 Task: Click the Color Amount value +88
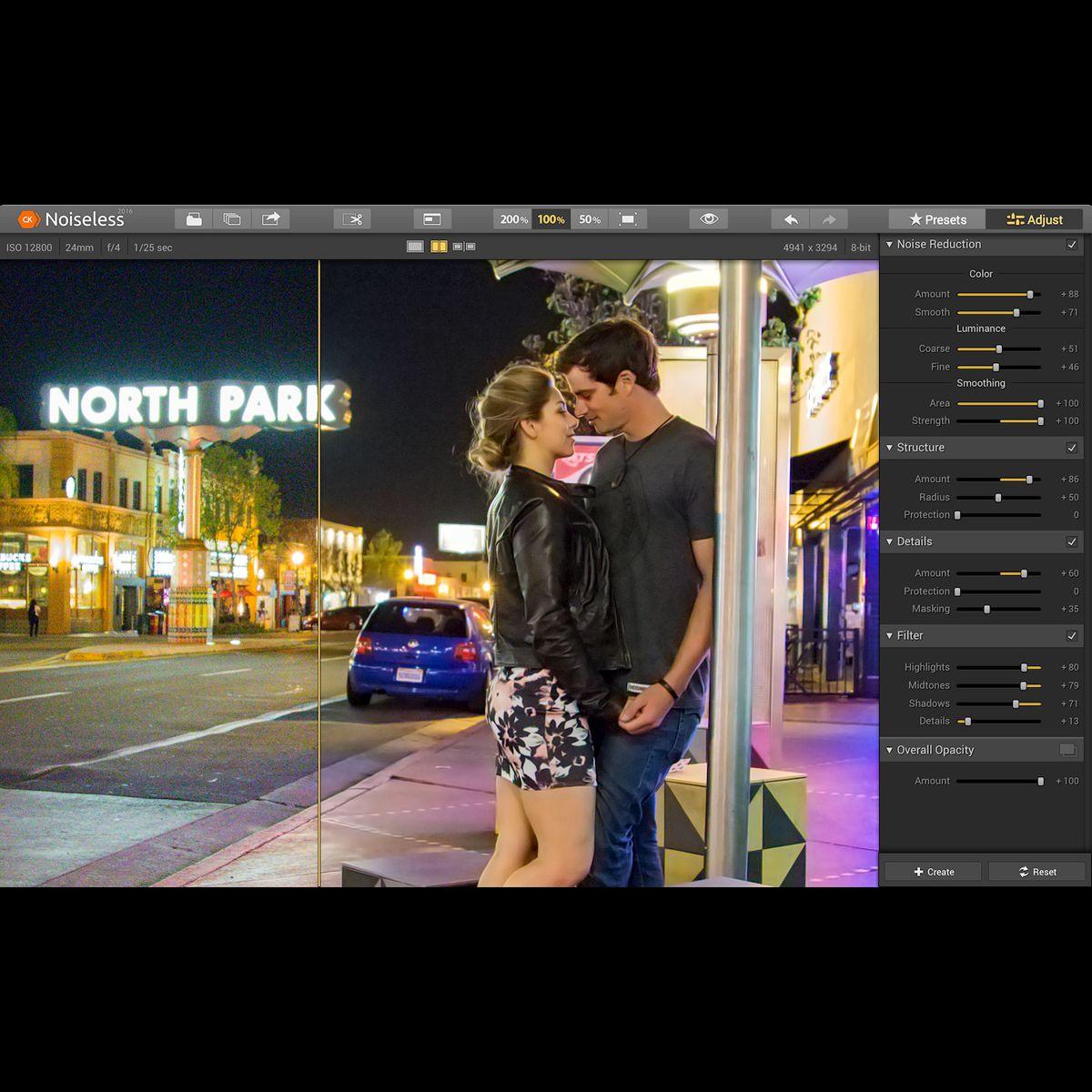point(1069,295)
